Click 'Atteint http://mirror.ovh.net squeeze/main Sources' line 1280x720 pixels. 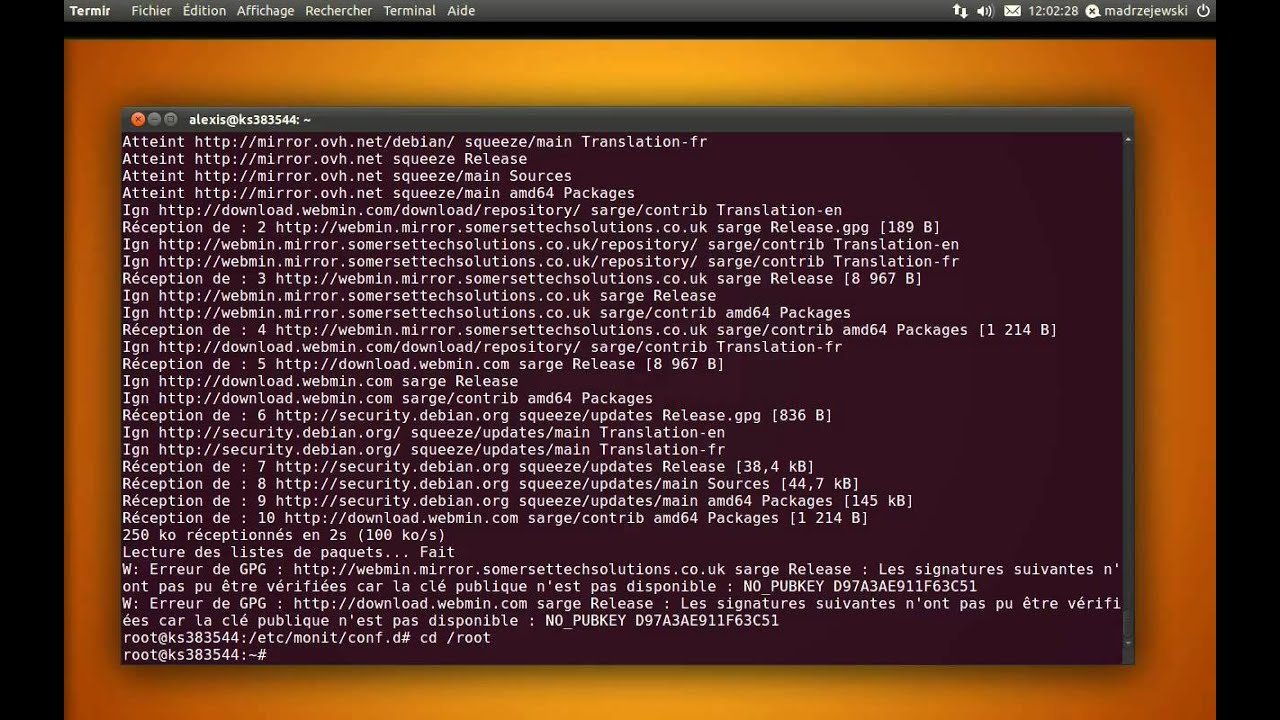tap(347, 176)
